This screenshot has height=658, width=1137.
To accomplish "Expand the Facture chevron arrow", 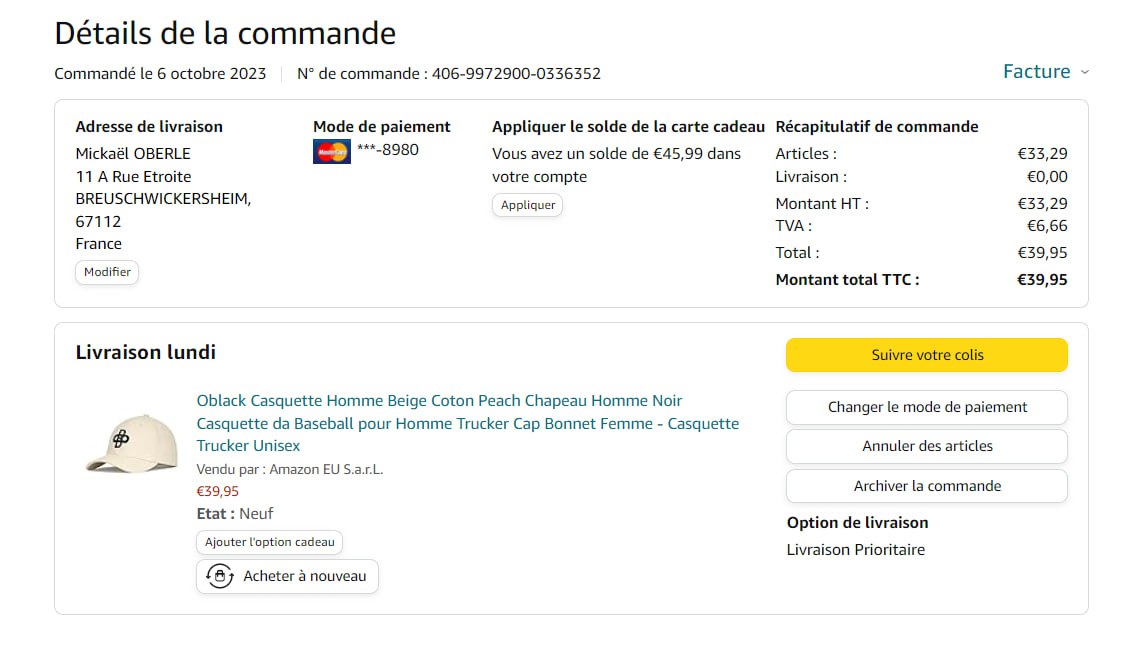I will tap(1085, 72).
